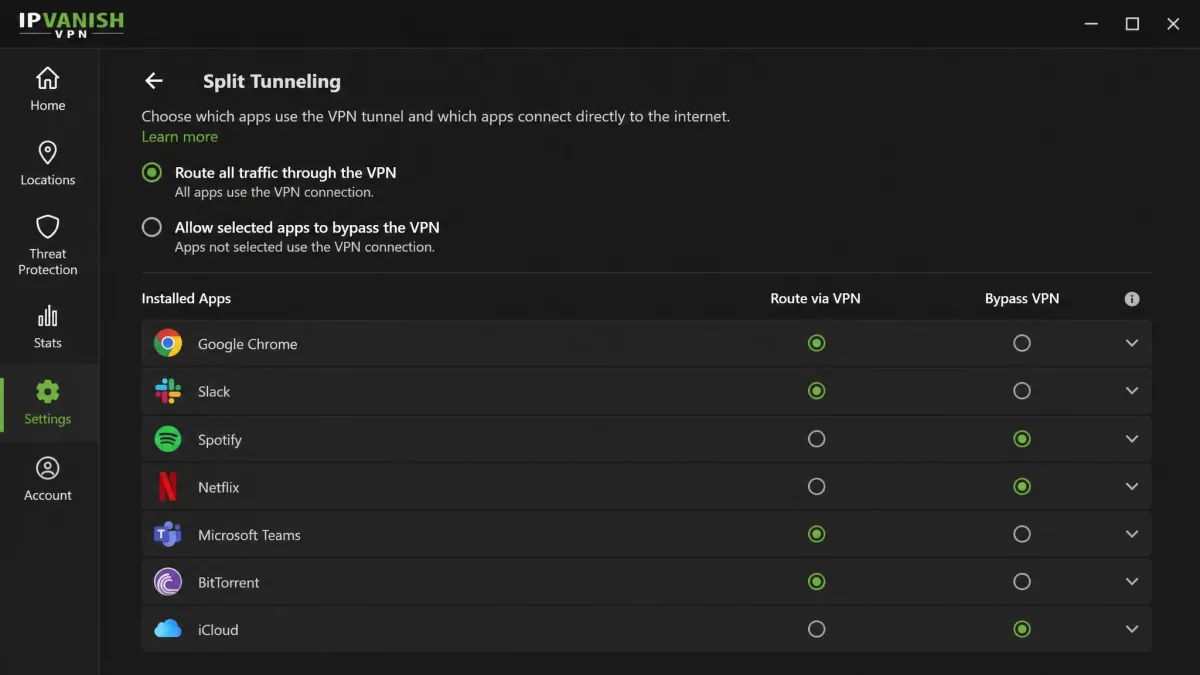
Task: Set BitTorrent to Bypass VPN
Action: click(1022, 581)
